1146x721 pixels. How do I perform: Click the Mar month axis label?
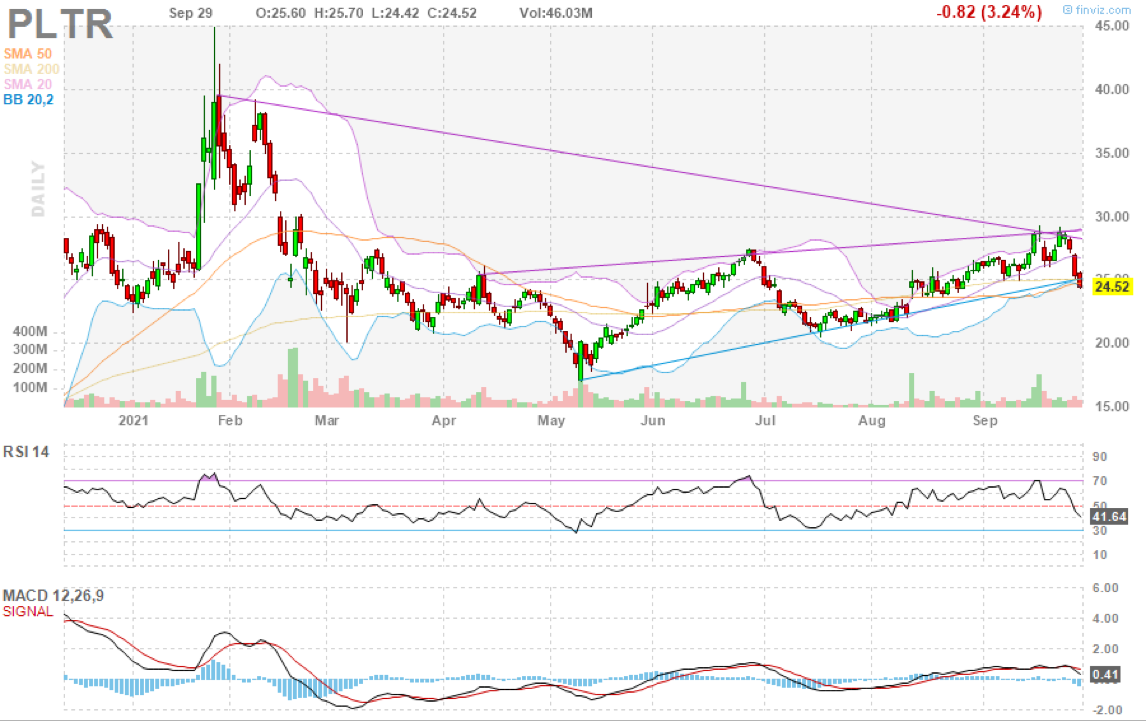[327, 420]
